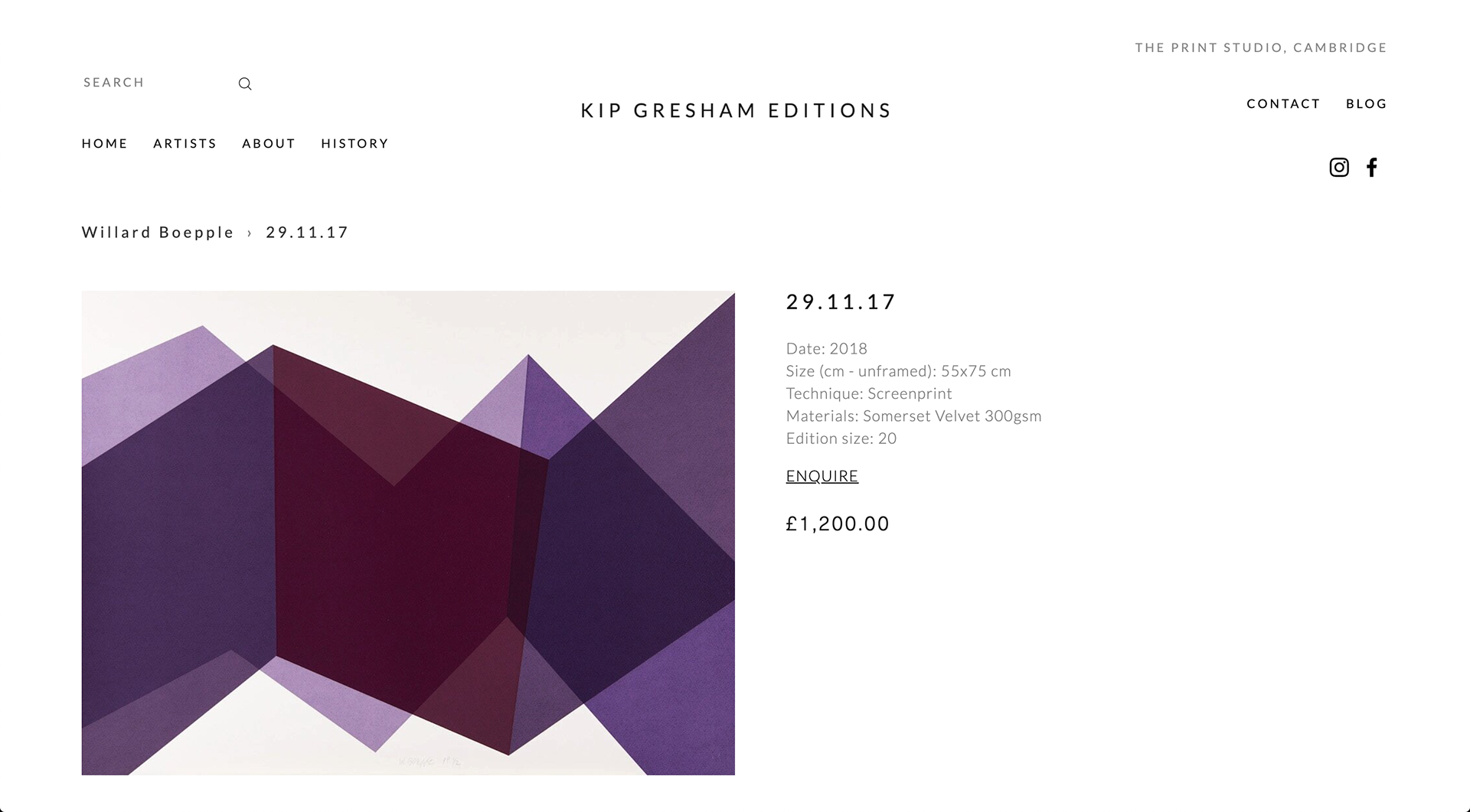
Task: Click the artwork title heading 29.11.17
Action: tap(840, 302)
